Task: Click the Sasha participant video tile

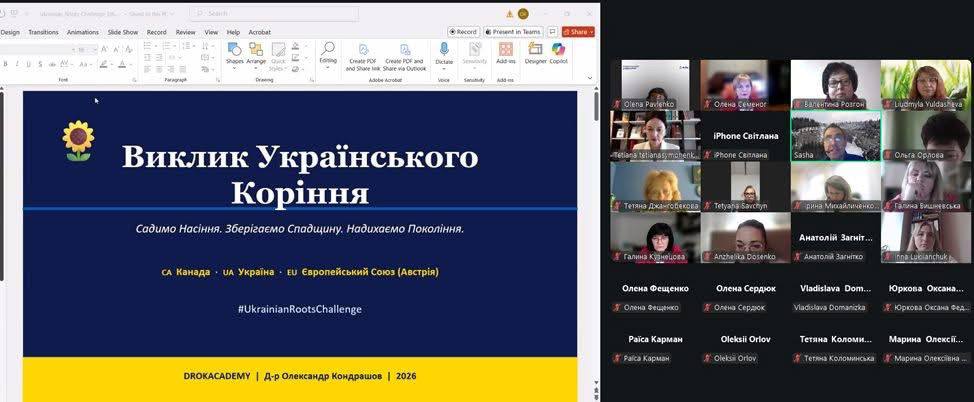Action: 835,136
